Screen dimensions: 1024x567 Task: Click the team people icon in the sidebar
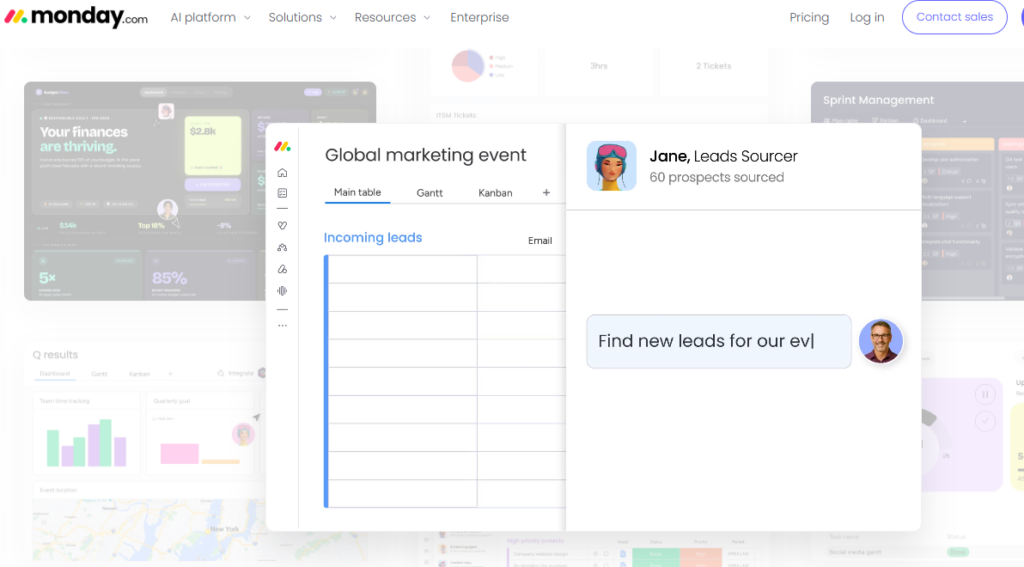(282, 248)
